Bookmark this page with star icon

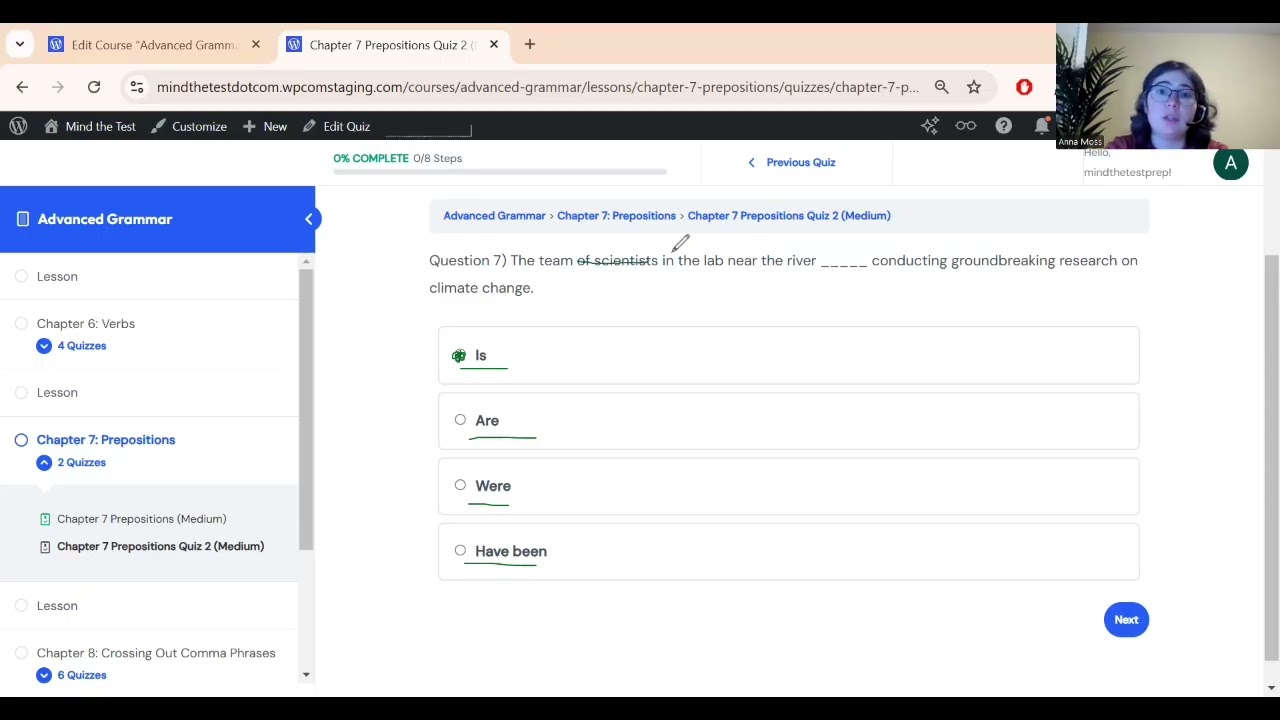[974, 87]
